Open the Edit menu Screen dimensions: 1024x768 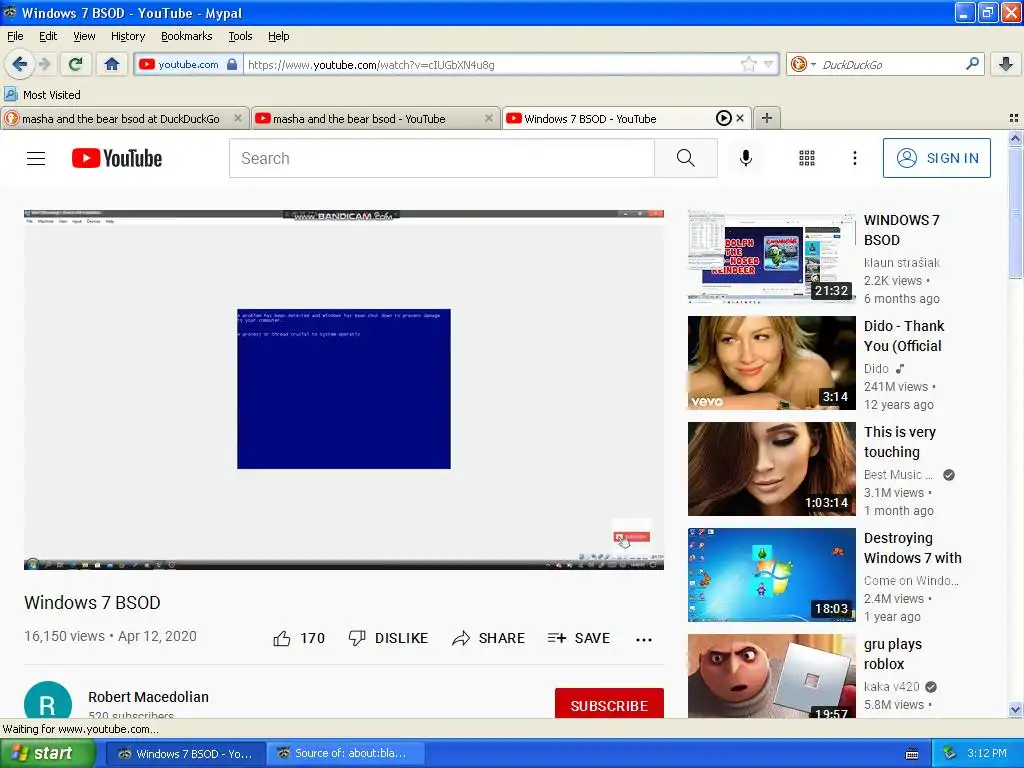point(48,36)
